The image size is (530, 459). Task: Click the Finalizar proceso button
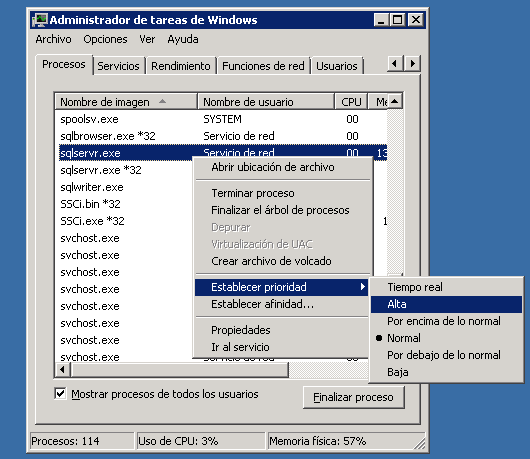[354, 397]
